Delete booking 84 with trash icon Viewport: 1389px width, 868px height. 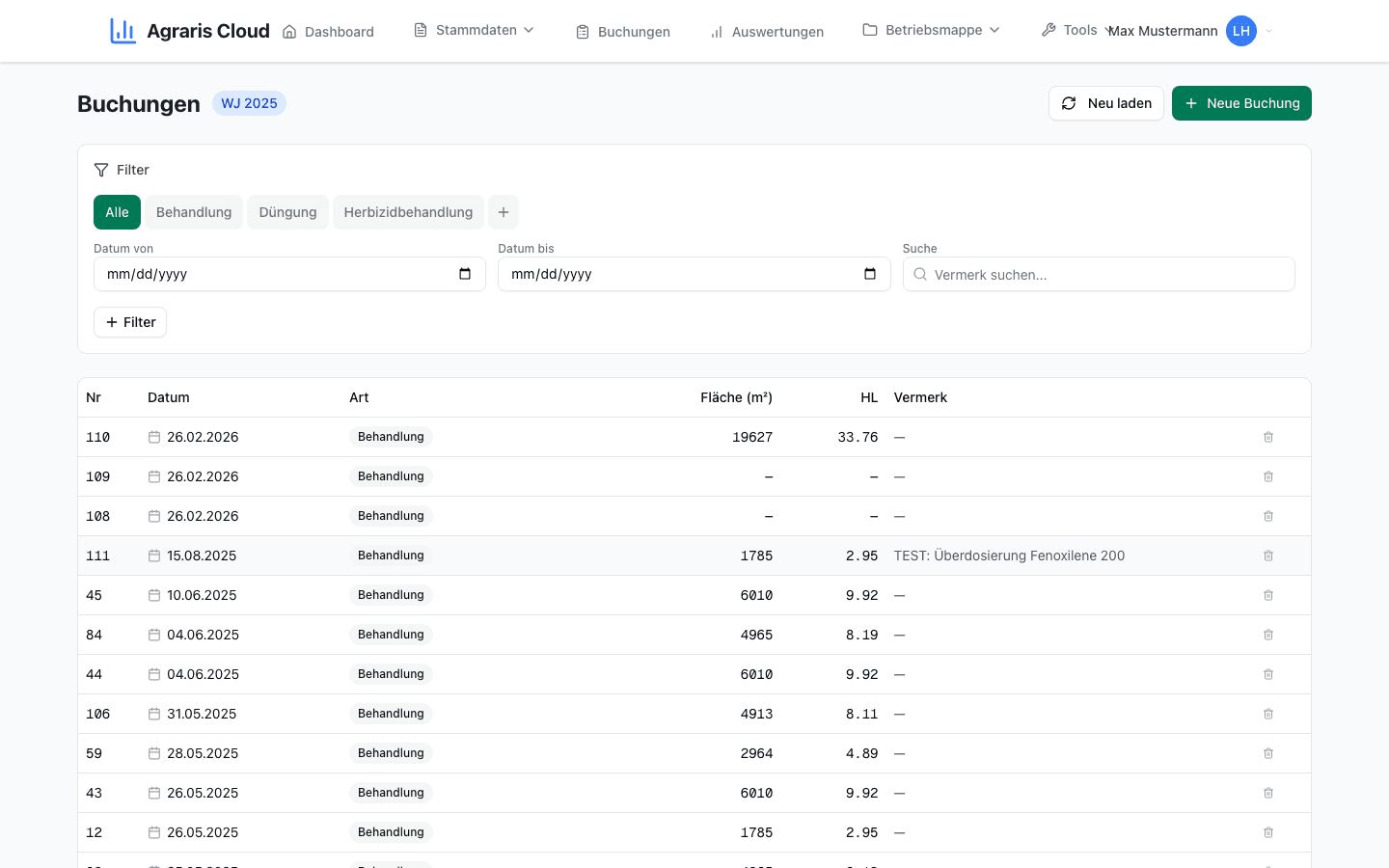point(1268,635)
